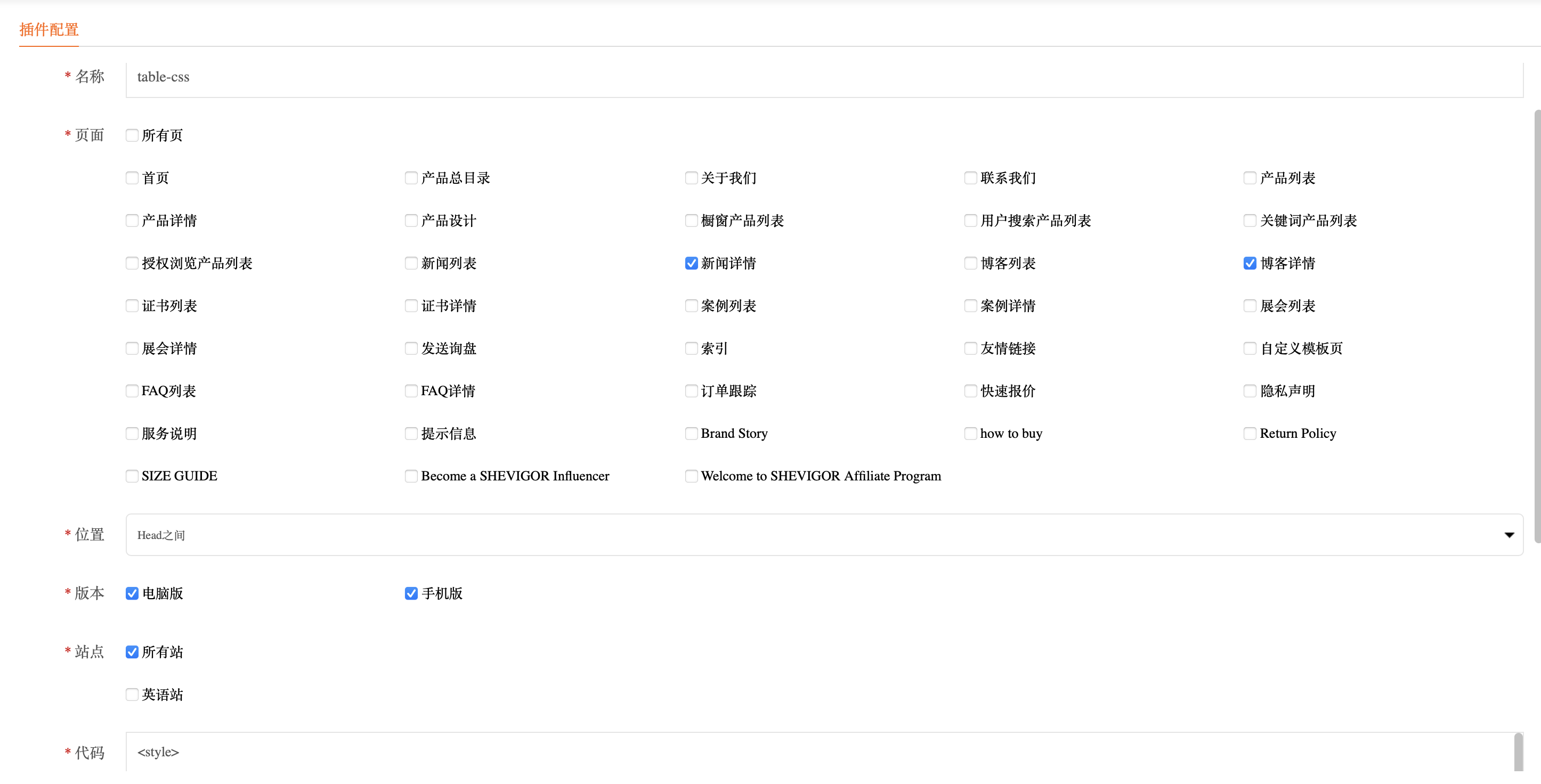
Task: Select the how to buy checkbox
Action: (x=971, y=433)
